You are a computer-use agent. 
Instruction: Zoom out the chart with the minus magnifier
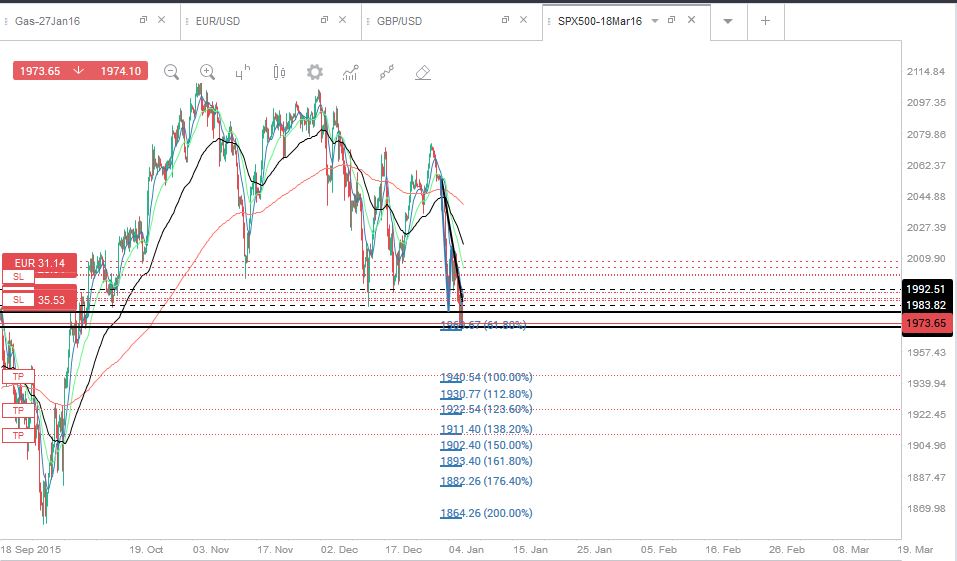tap(172, 73)
